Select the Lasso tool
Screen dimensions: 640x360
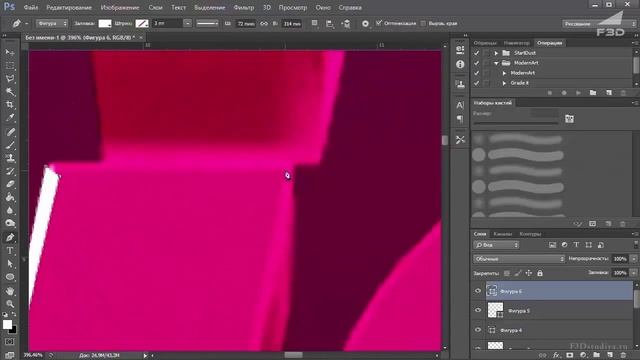[x=10, y=79]
